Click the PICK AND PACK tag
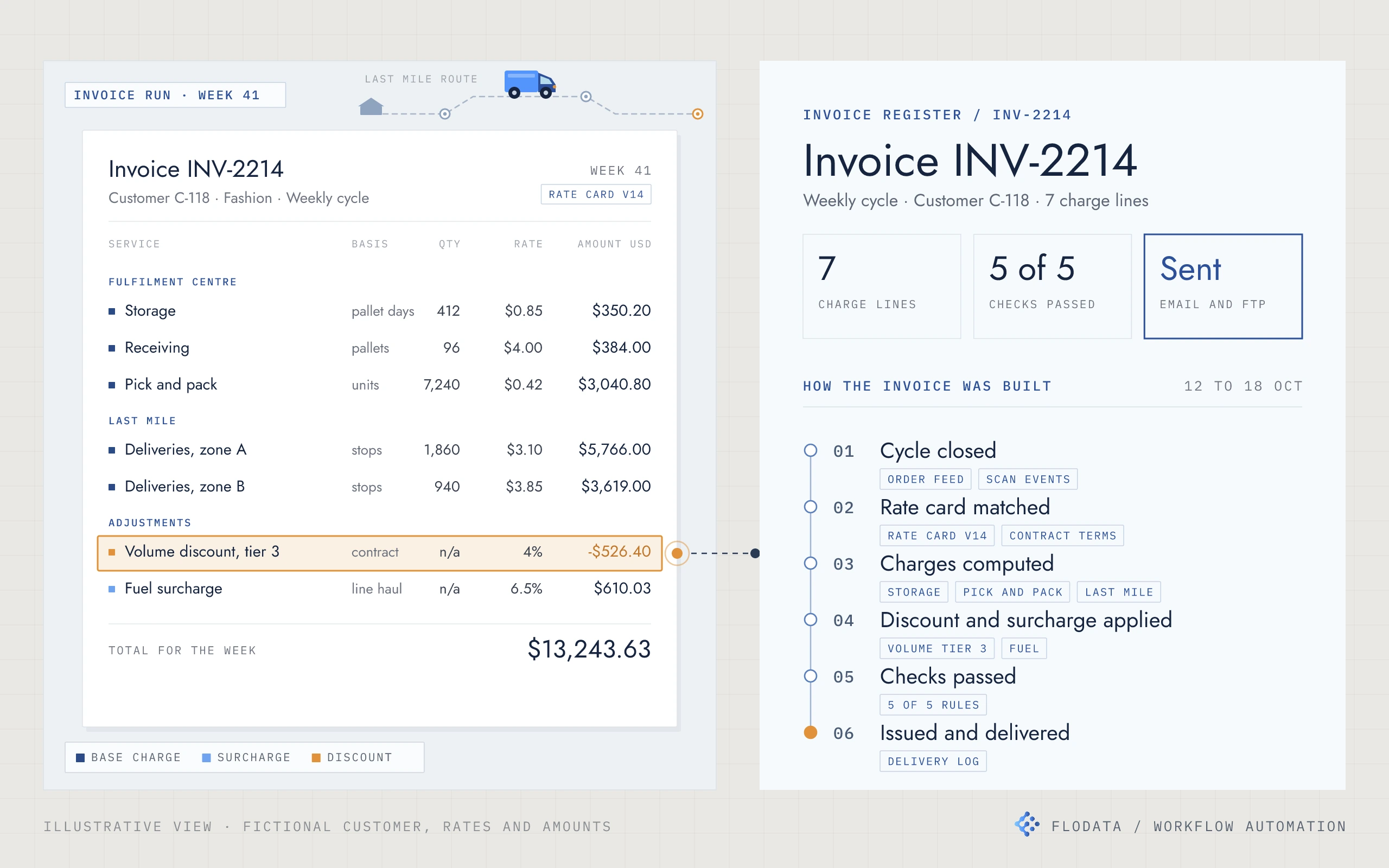Viewport: 1389px width, 868px height. click(x=1012, y=592)
